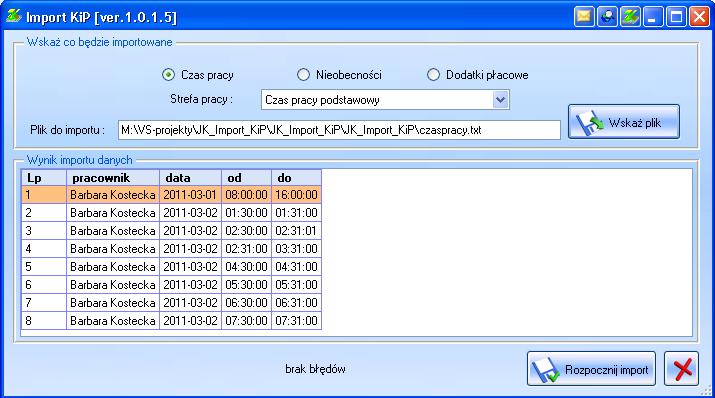Select row 3 with time 02:30:00
This screenshot has height=398, width=715.
pyautogui.click(x=171, y=231)
